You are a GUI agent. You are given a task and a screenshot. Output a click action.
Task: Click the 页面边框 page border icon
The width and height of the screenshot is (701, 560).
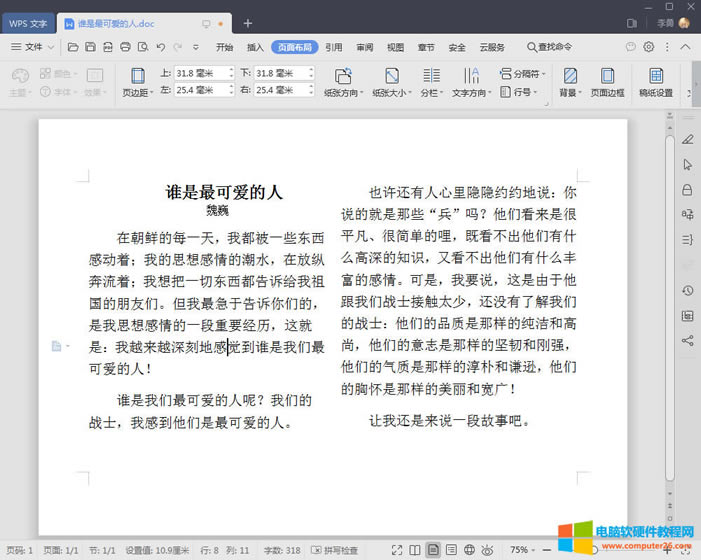[607, 81]
